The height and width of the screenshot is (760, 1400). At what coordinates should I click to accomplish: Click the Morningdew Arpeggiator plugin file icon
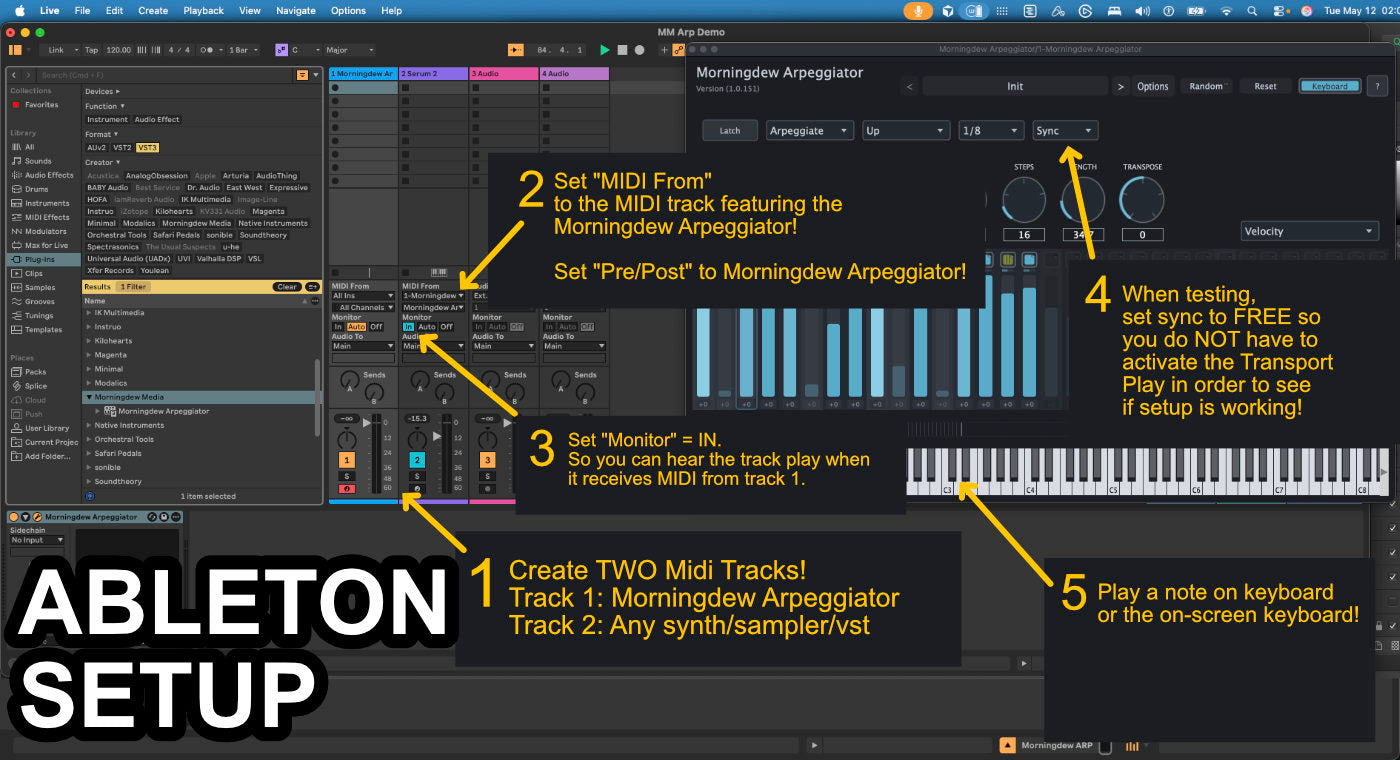click(111, 411)
